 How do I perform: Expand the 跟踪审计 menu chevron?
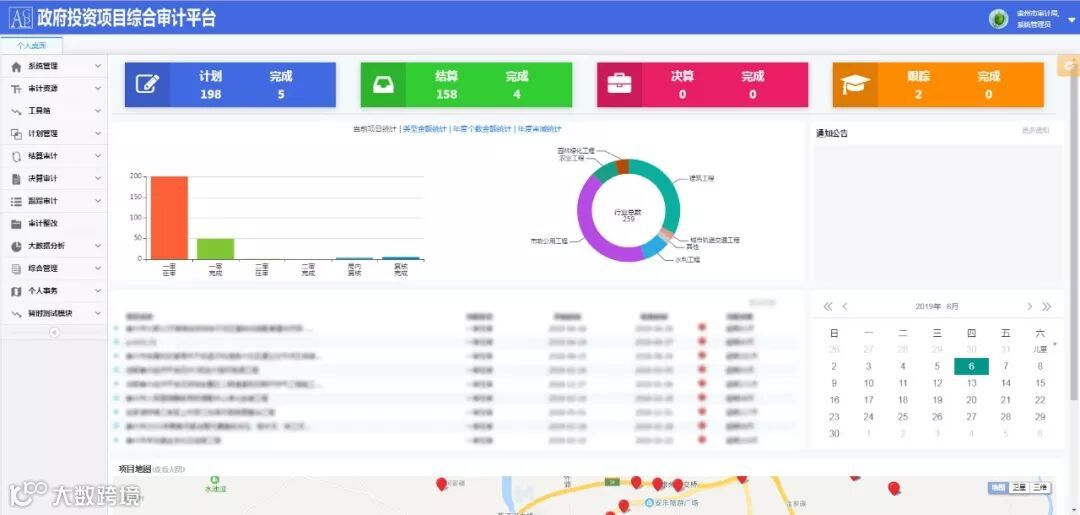[98, 201]
